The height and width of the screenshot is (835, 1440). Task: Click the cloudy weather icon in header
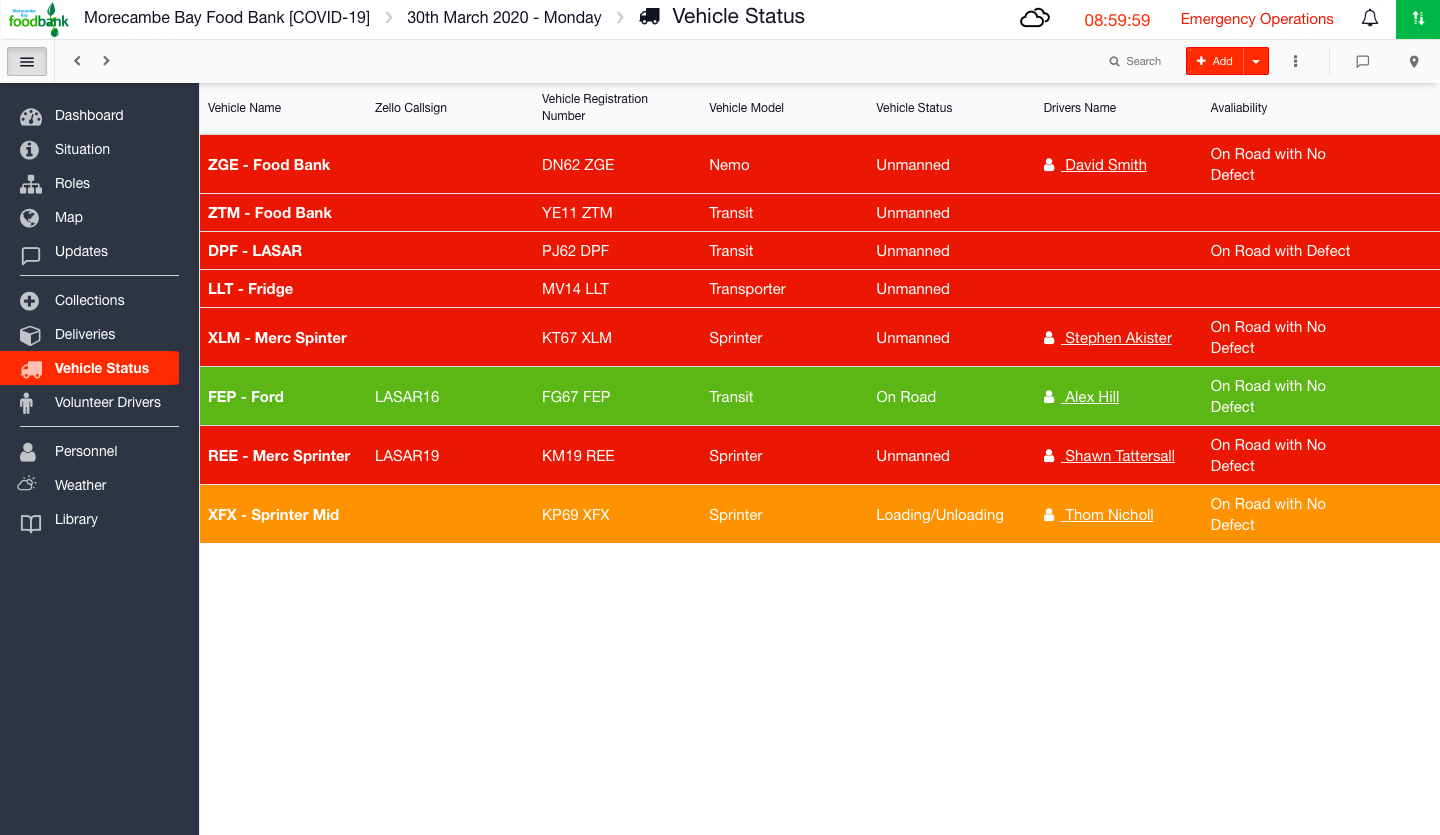click(x=1035, y=18)
